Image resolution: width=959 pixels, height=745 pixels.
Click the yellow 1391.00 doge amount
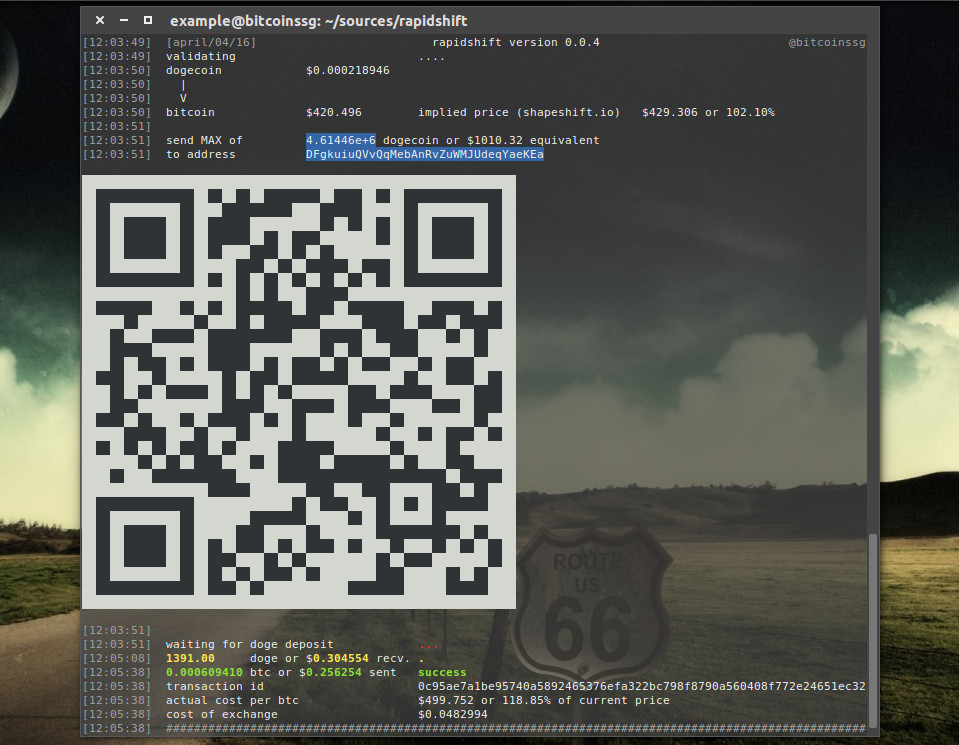pos(190,658)
